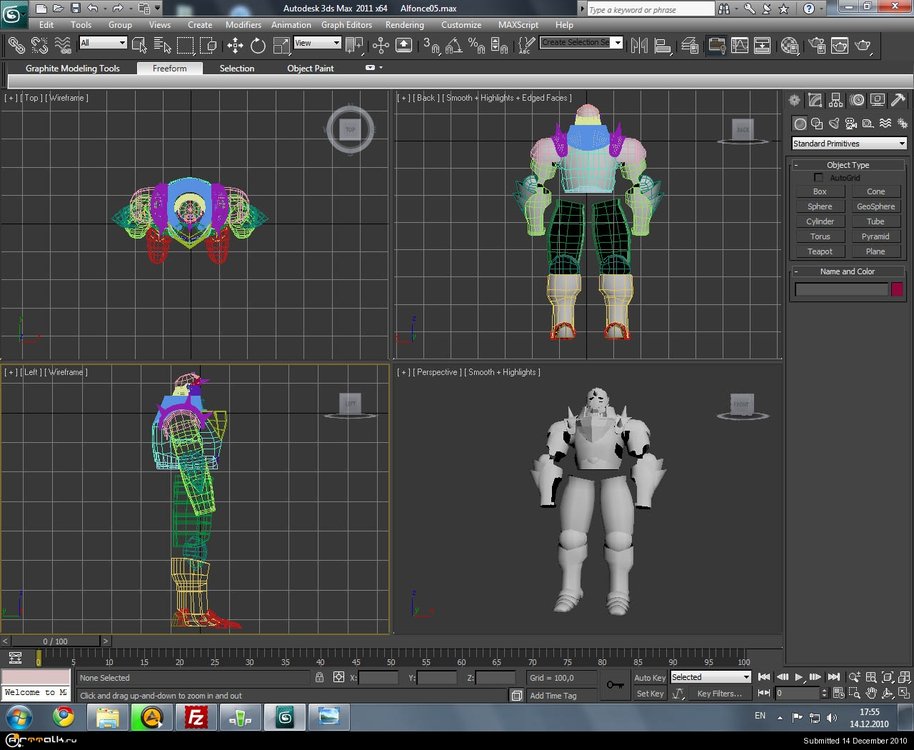Open the selection filter All dropdown
Viewport: 914px width, 750px height.
click(x=103, y=43)
